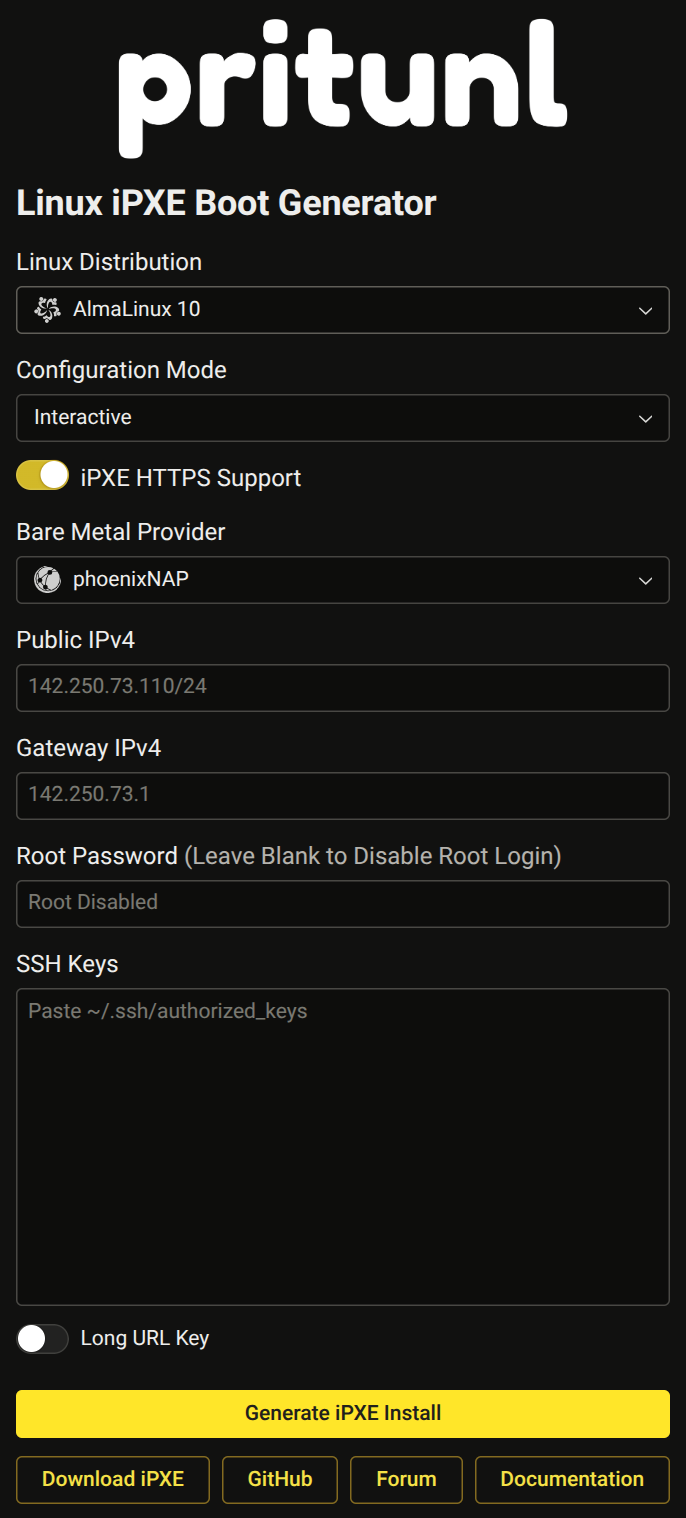686x1518 pixels.
Task: Open the Configuration Mode dropdown
Action: click(x=343, y=418)
